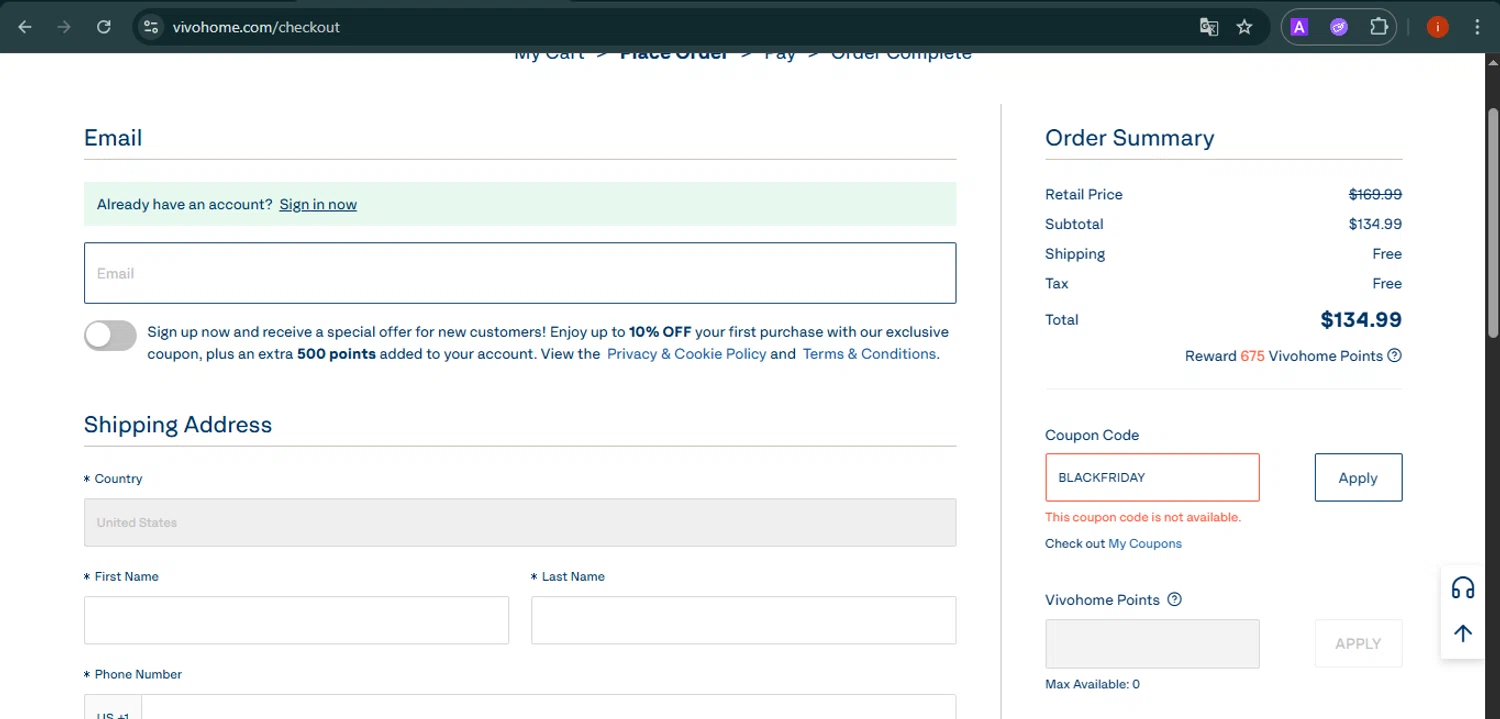Screen dimensions: 1500x719
Task: Click the First Name field
Action: (296, 620)
